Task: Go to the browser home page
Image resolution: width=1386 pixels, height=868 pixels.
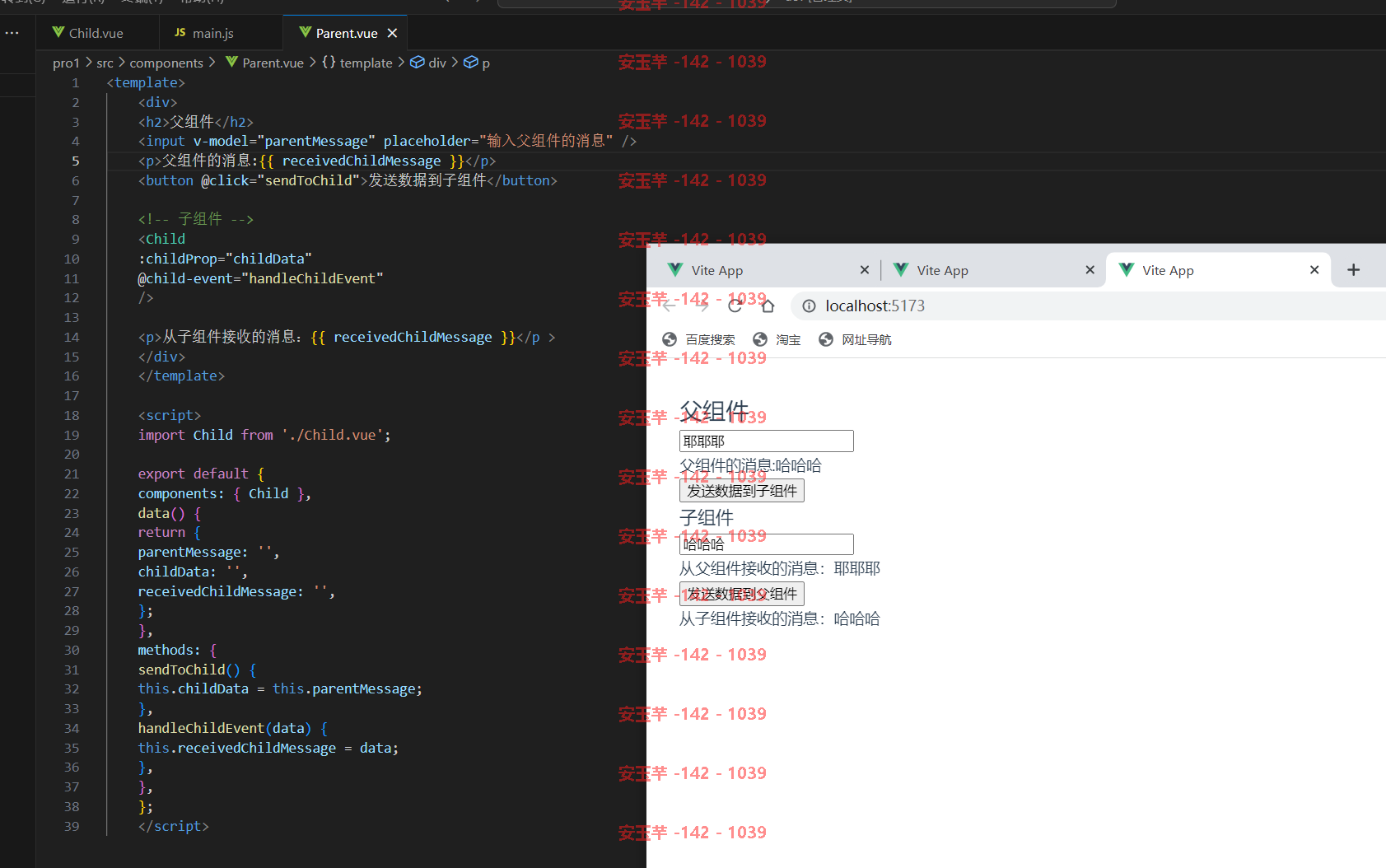Action: point(768,306)
